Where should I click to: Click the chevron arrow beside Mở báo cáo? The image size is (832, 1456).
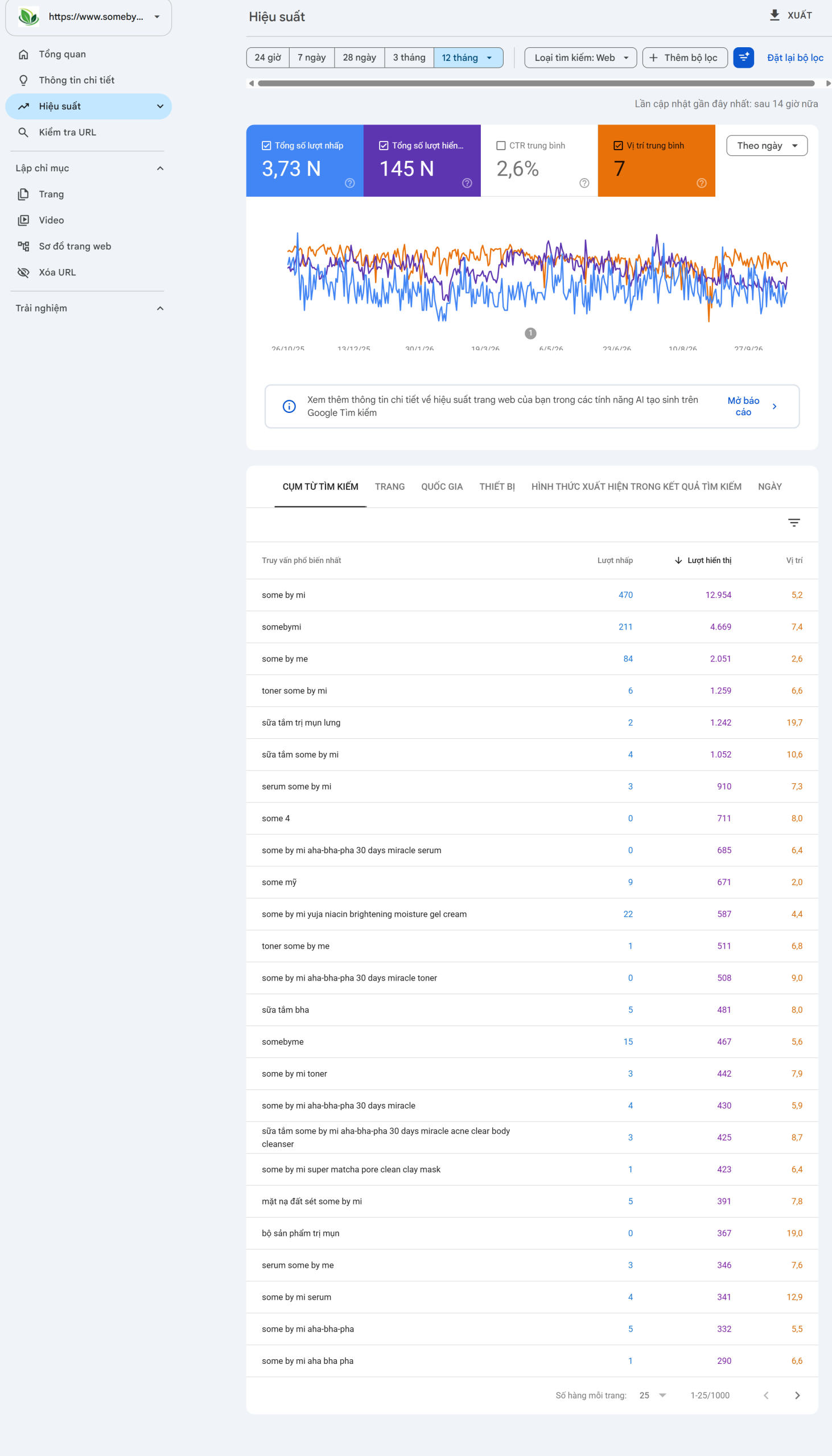(775, 407)
